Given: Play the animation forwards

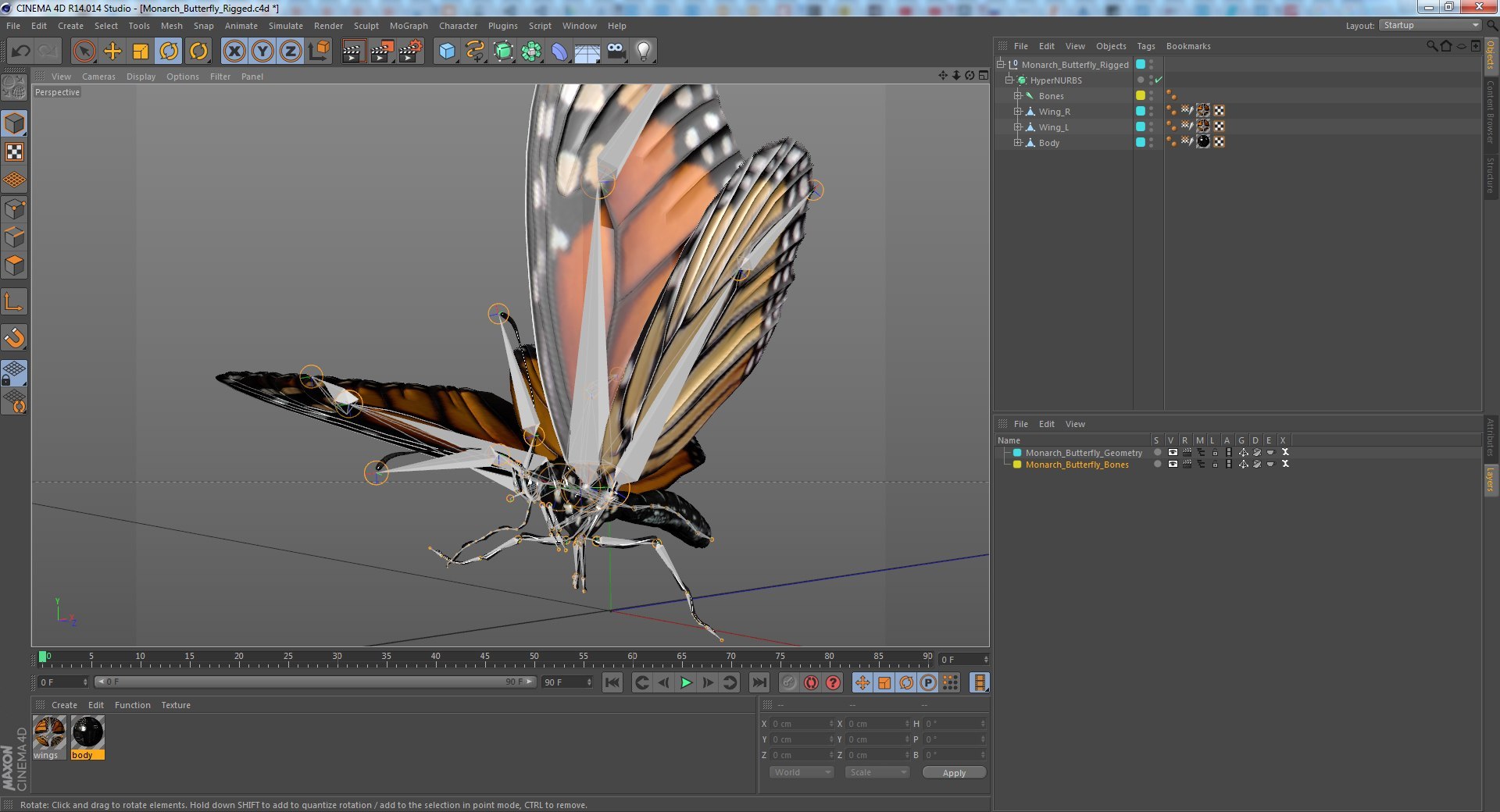Looking at the screenshot, I should click(686, 682).
